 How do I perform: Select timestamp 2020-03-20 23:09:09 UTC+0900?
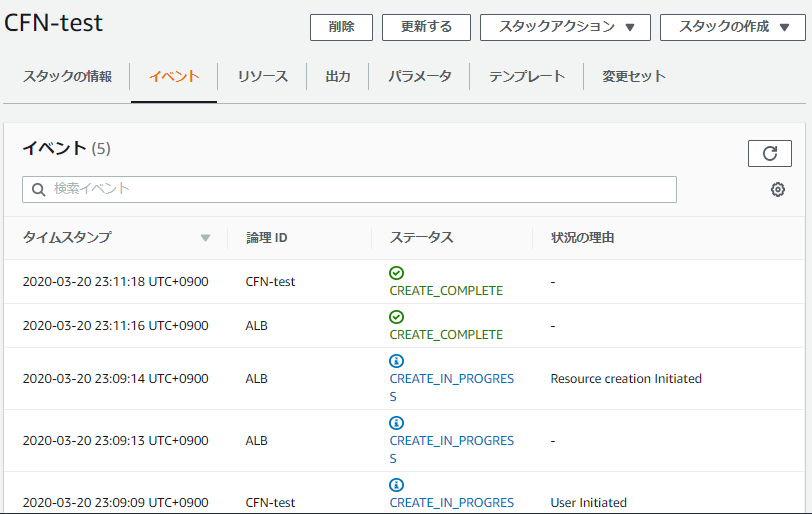(115, 503)
